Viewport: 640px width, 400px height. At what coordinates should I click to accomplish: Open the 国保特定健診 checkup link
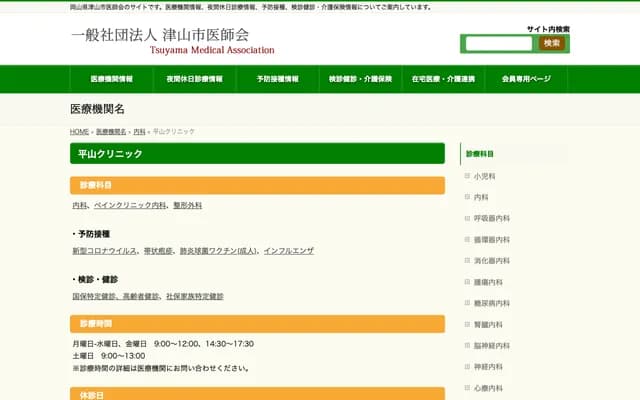(94, 296)
